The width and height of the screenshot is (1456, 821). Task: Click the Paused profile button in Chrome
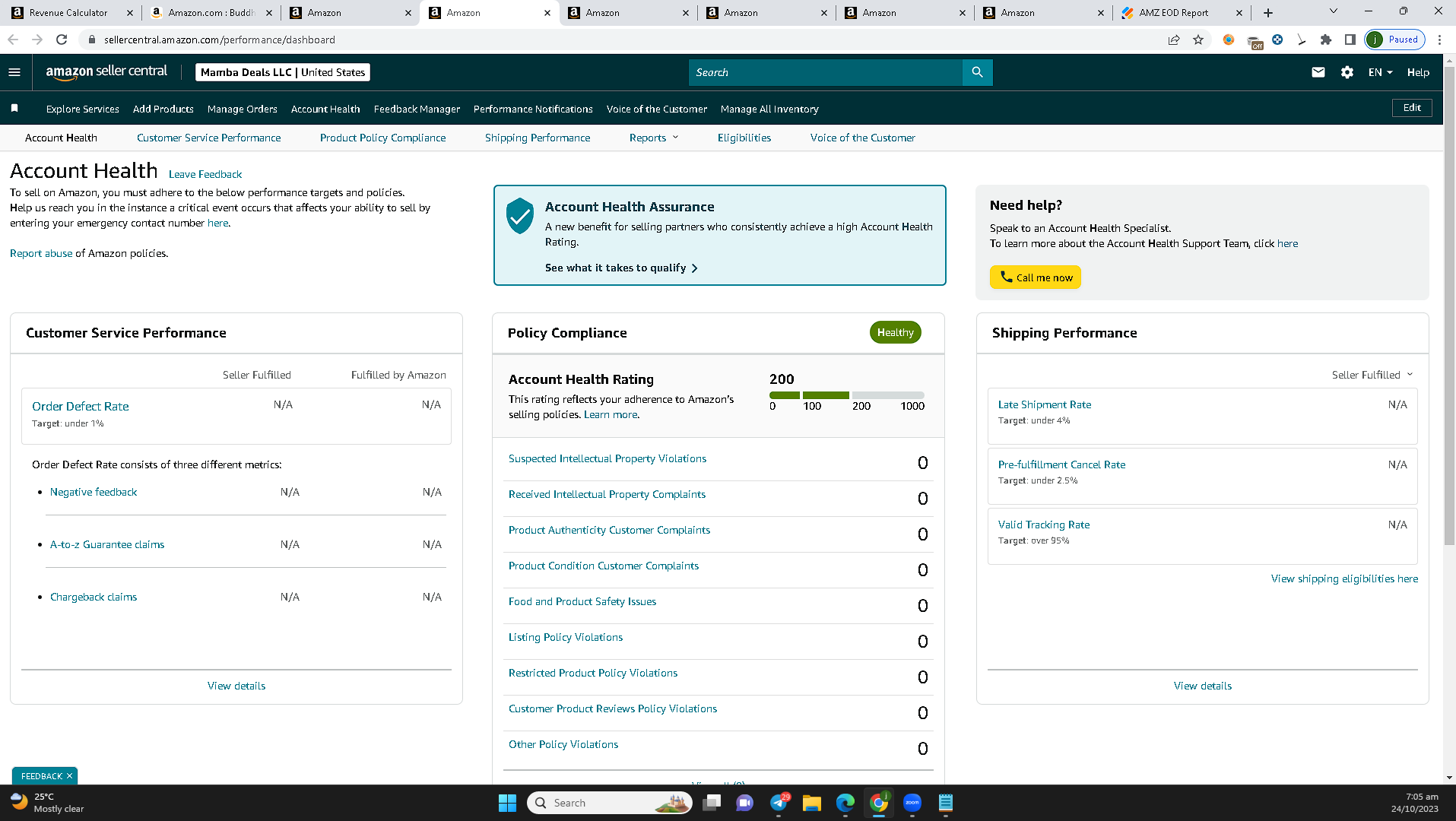tap(1394, 40)
